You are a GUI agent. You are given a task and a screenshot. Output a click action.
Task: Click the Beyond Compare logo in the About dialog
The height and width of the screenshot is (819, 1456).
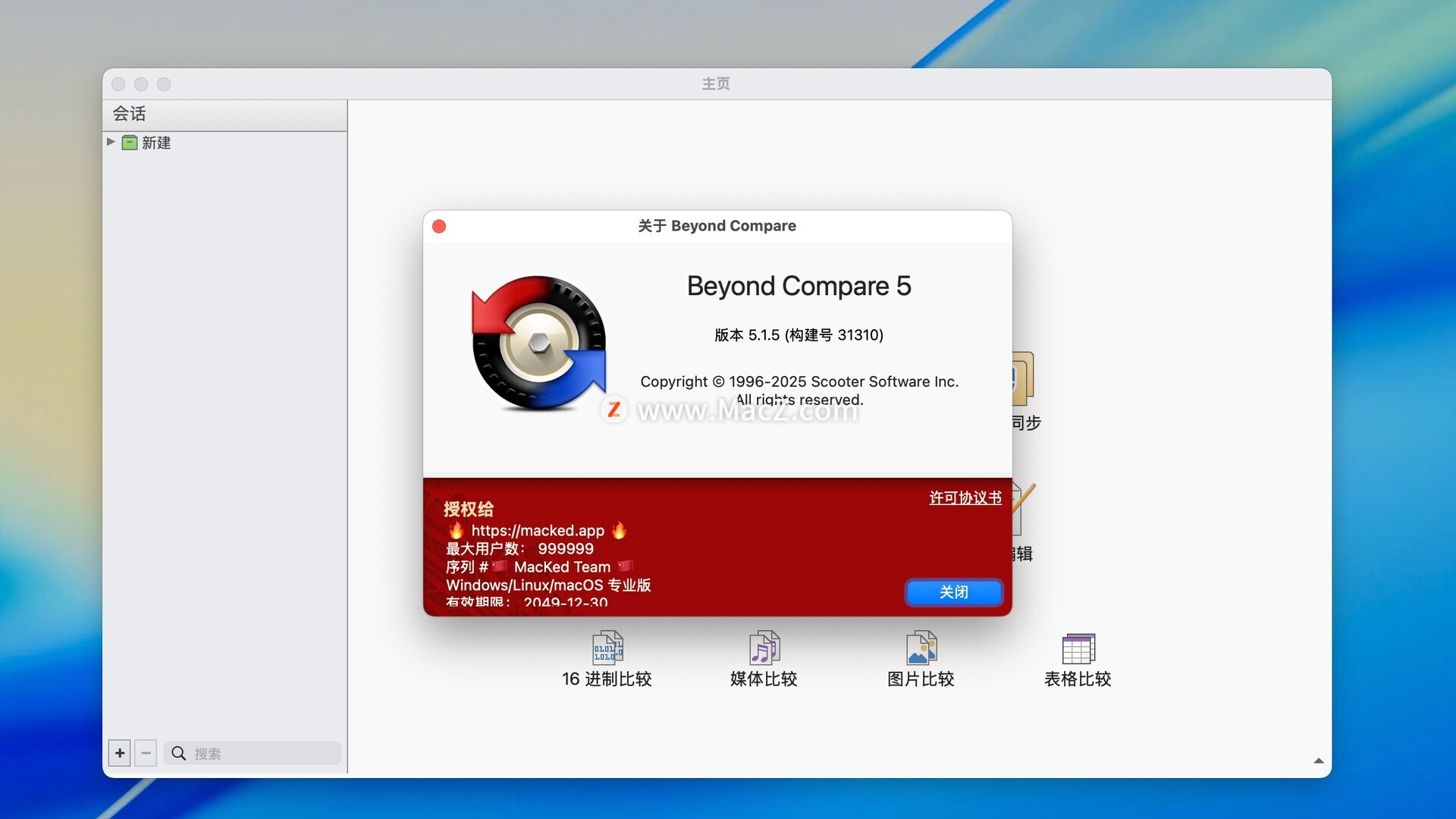coord(539,344)
